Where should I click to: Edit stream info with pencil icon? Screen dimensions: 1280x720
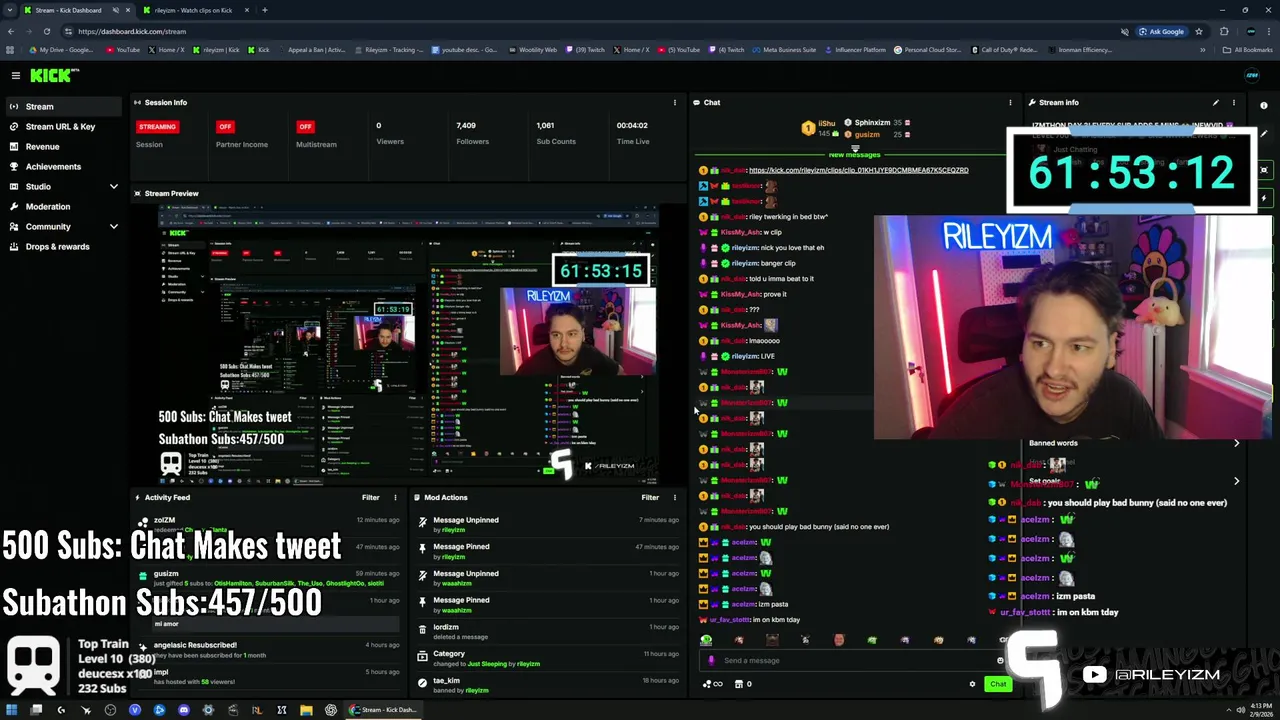tap(1216, 102)
